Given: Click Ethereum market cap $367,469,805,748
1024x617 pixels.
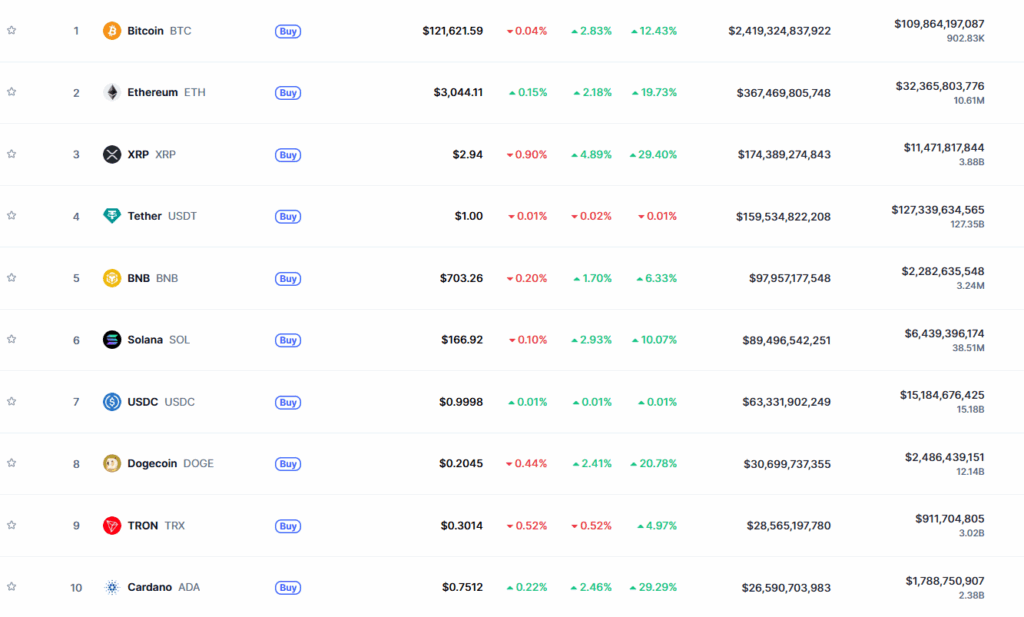Looking at the screenshot, I should click(784, 93).
